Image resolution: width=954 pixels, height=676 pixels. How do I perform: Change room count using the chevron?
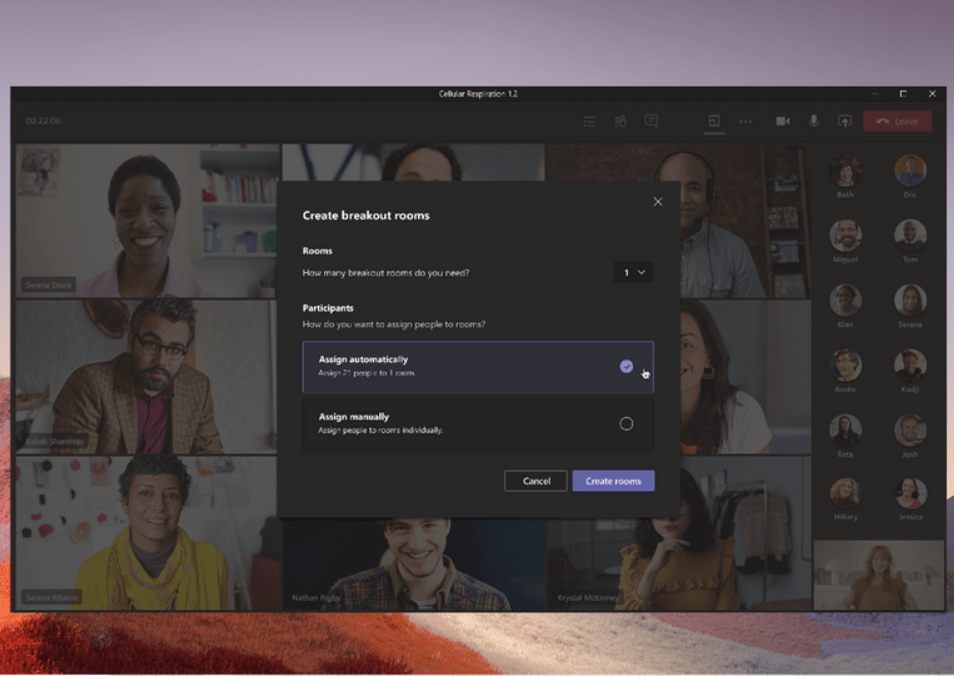click(642, 272)
